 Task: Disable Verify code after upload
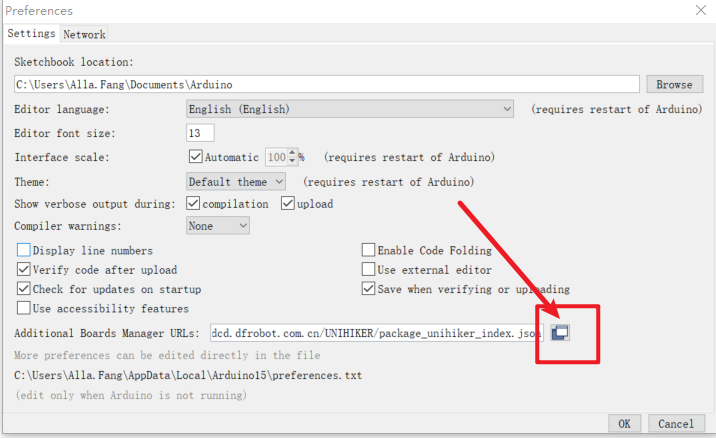tap(25, 270)
